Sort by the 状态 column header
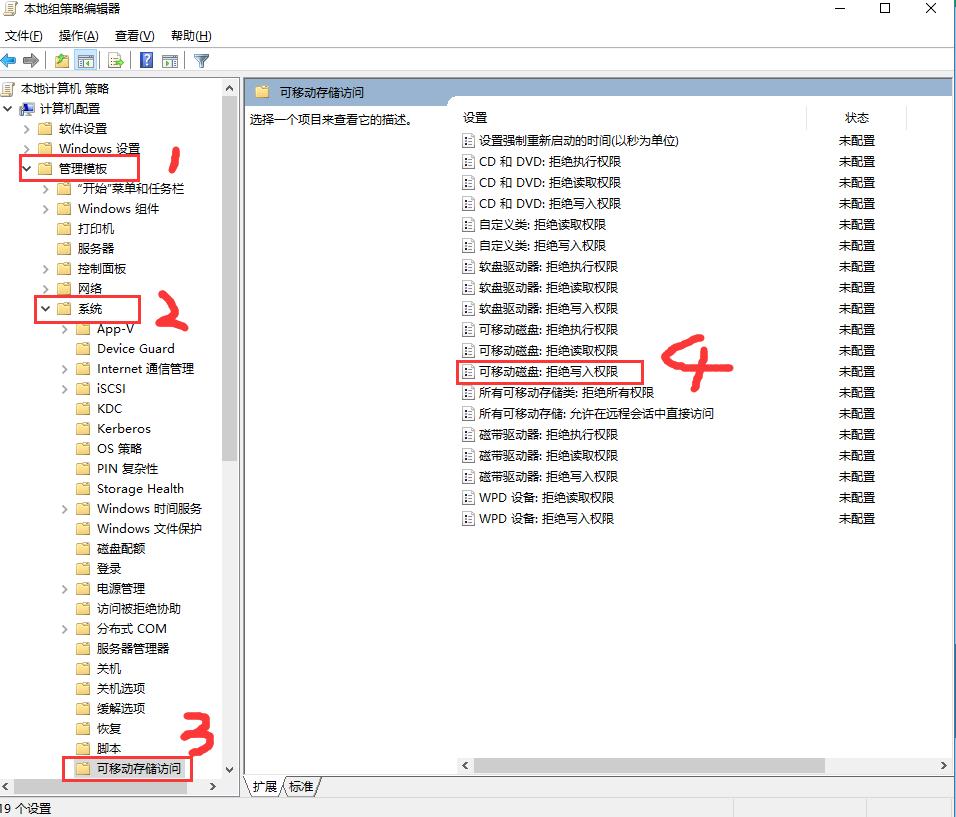Screen dimensions: 956x817 [857, 118]
